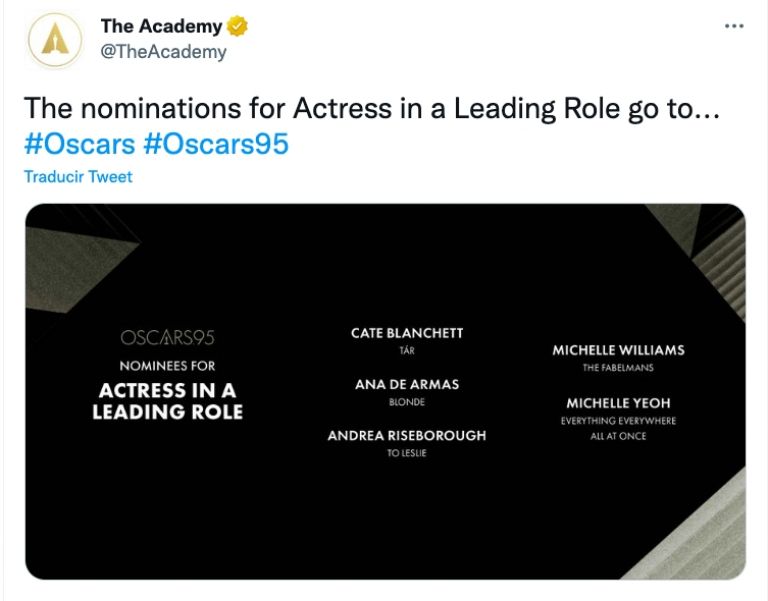The width and height of the screenshot is (768, 601).
Task: Click the gold verified badge
Action: point(237,27)
